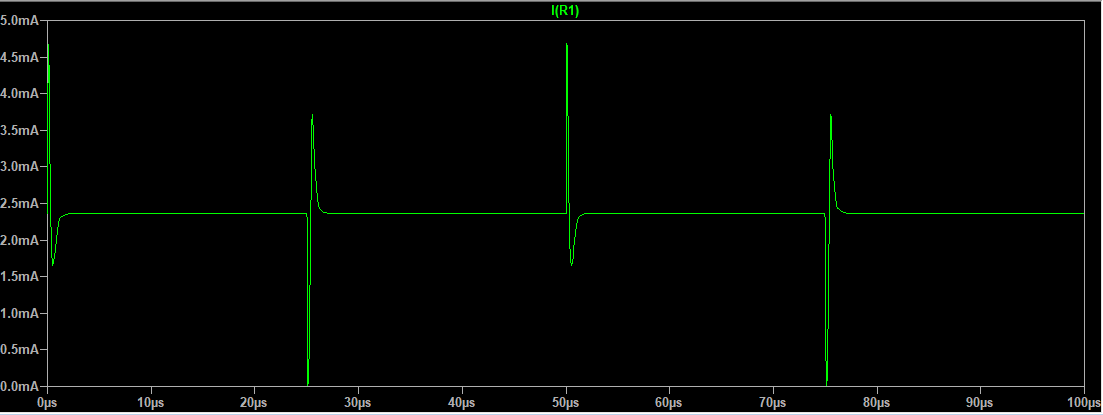Click the 20µs time axis label
This screenshot has height=415, width=1103.
254,403
